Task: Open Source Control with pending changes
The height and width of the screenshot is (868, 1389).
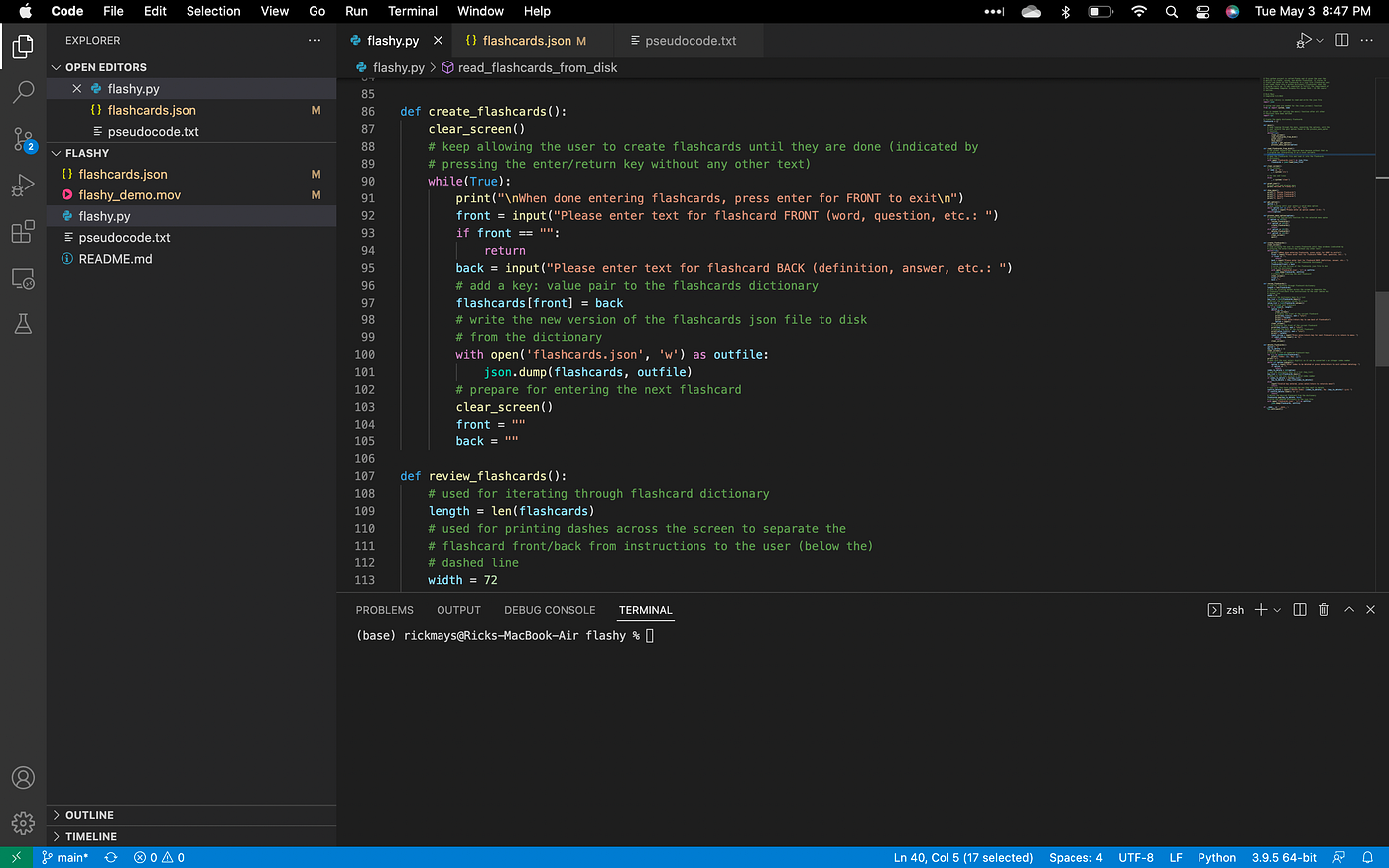Action: 23,139
